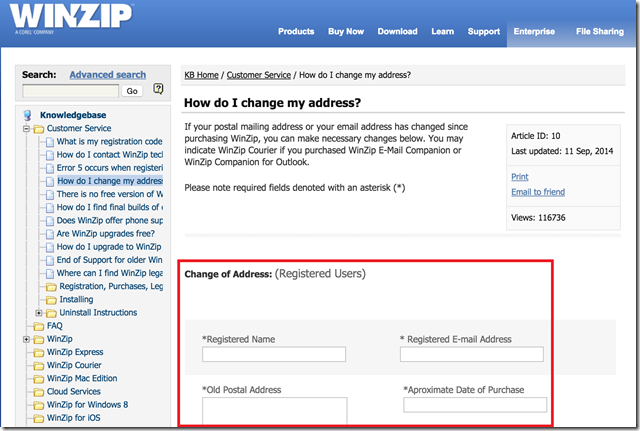Image resolution: width=640 pixels, height=431 pixels.
Task: Open the File Sharing tab
Action: (600, 31)
